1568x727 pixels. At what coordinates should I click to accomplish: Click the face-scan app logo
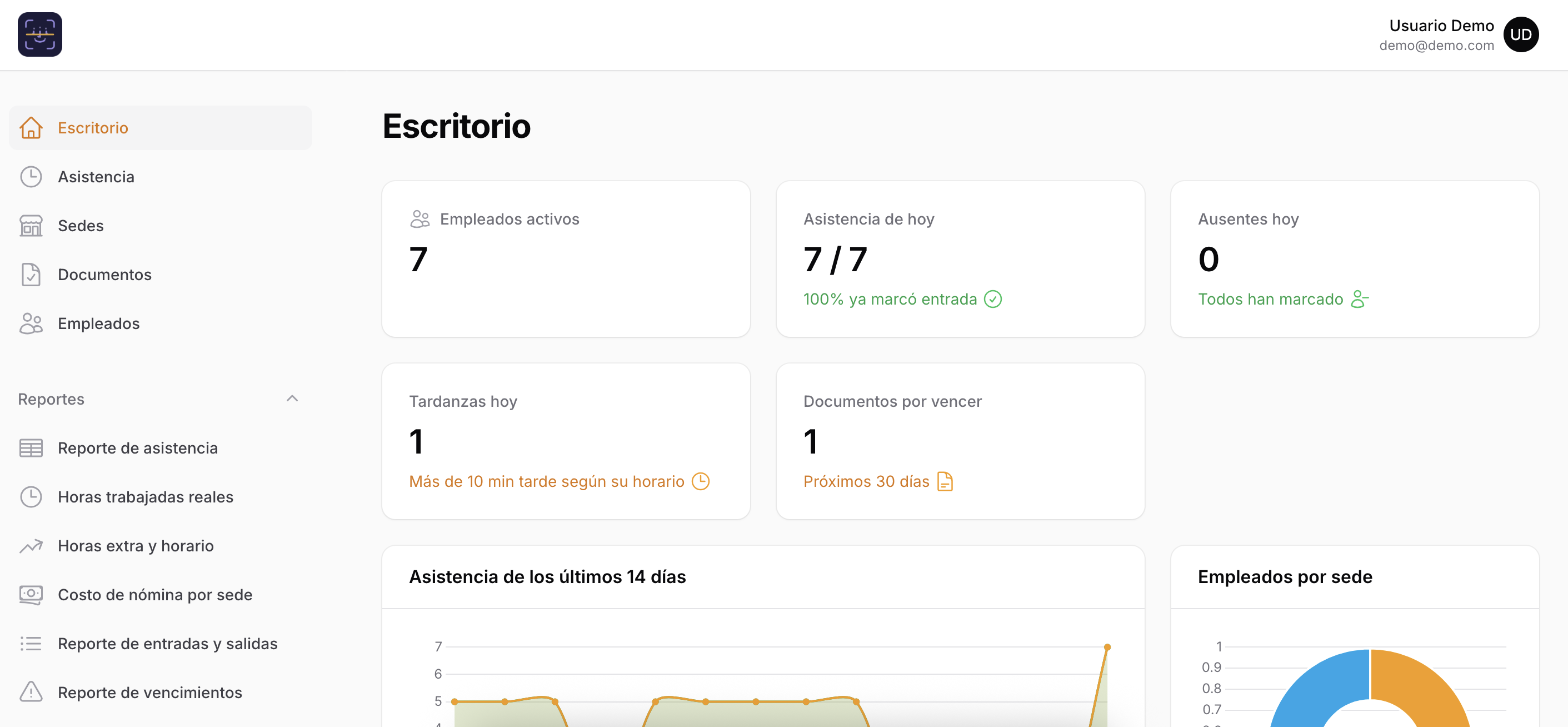click(39, 34)
